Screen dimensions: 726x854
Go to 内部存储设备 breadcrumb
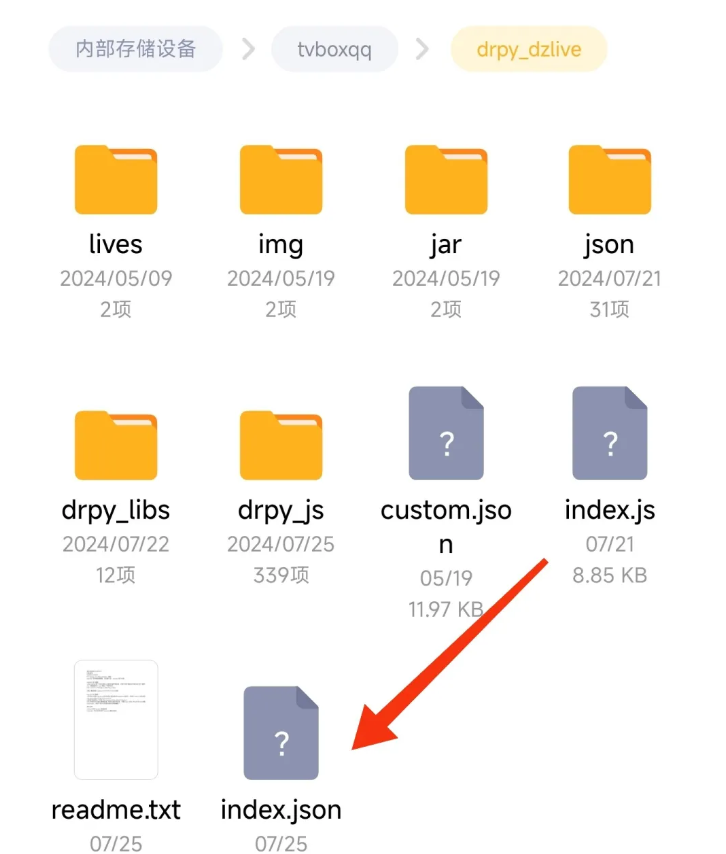click(136, 49)
